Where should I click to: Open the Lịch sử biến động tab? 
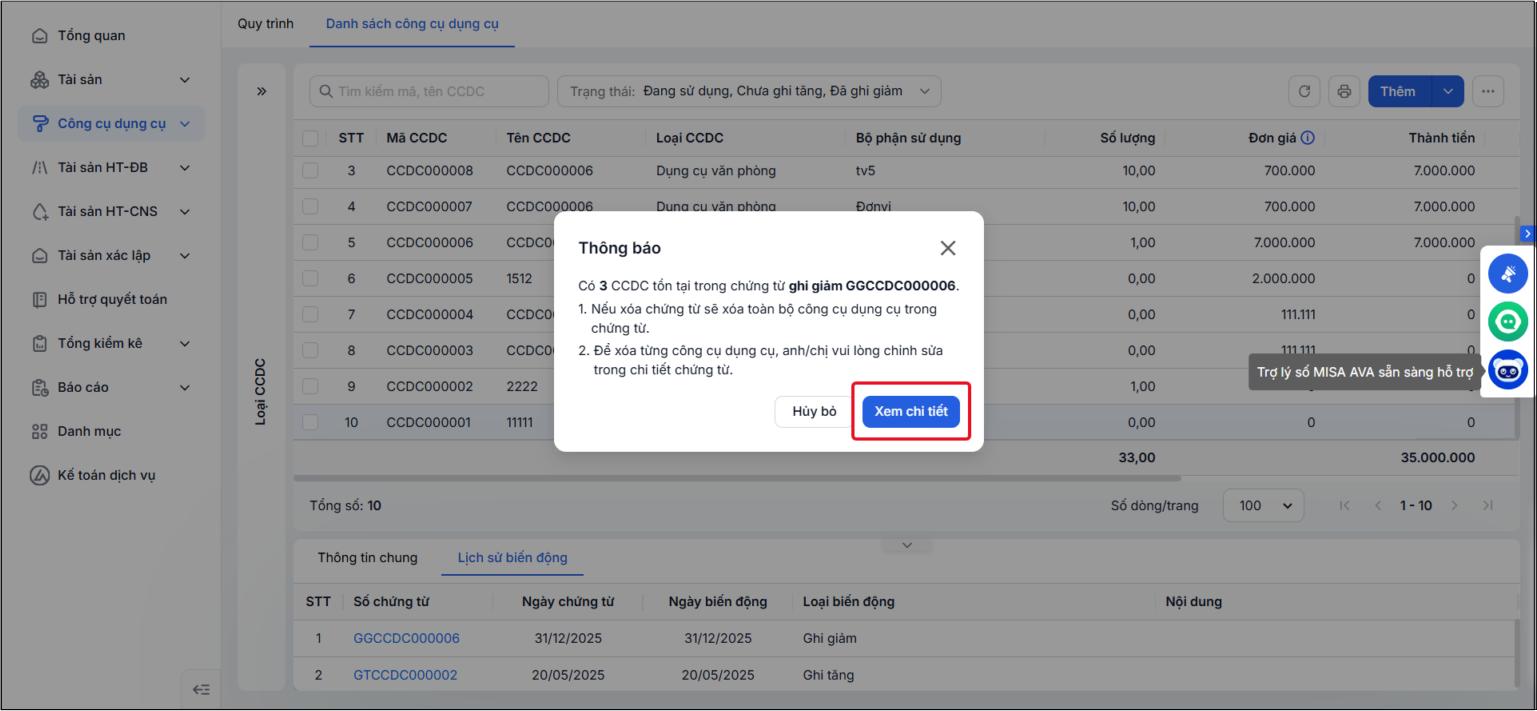[x=512, y=558]
